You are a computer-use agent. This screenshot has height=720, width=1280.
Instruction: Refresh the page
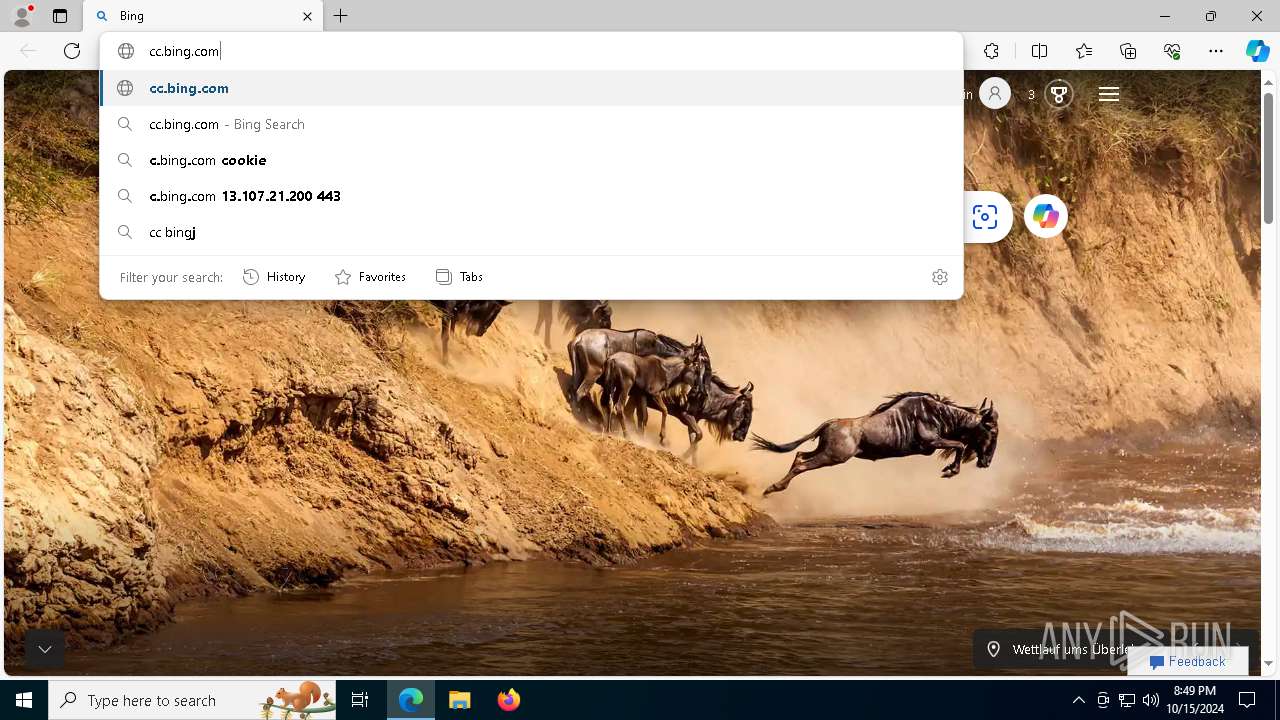click(72, 51)
